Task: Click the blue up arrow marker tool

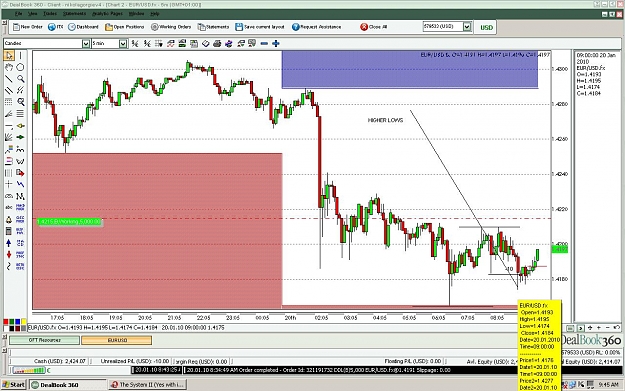Action: 9,243
